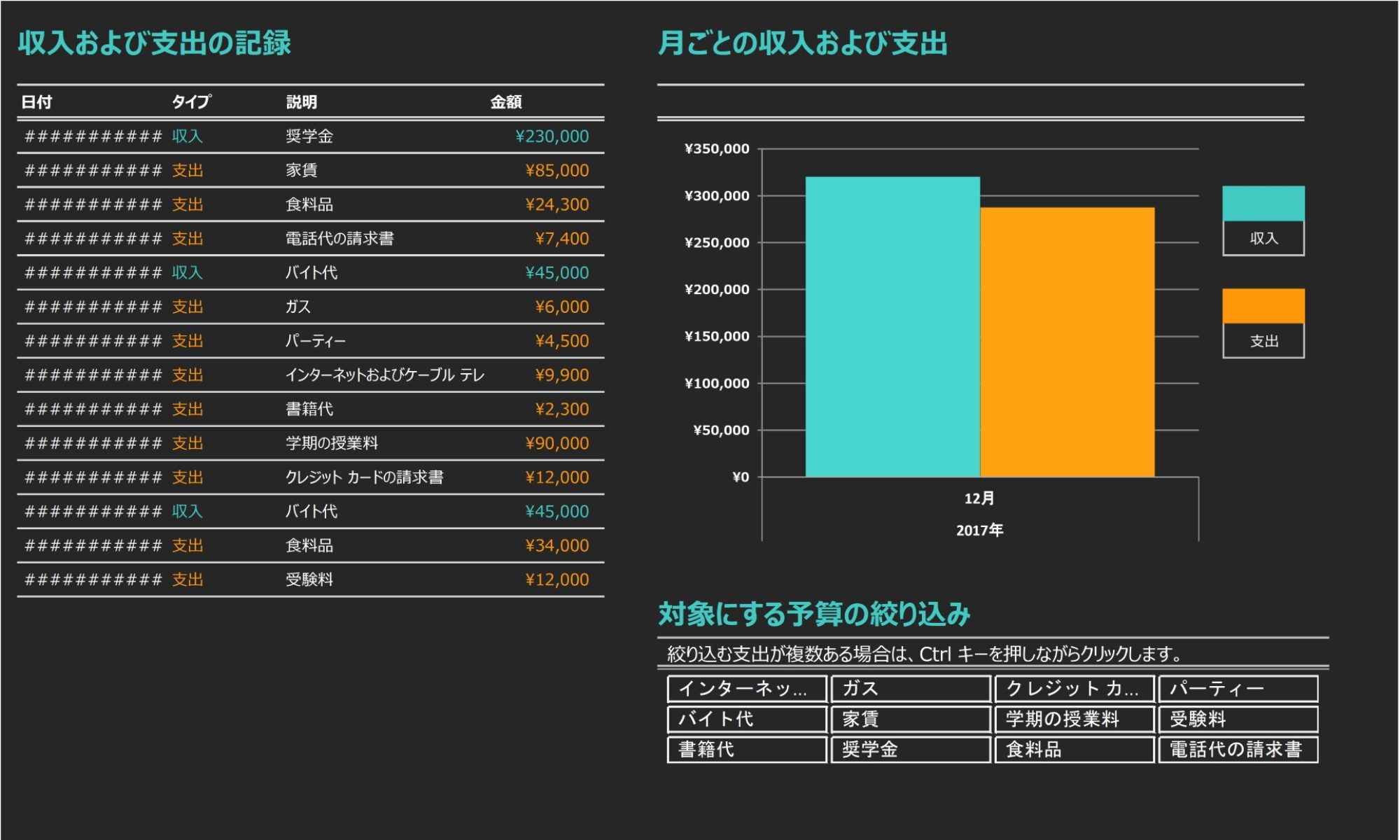This screenshot has height=840, width=1400.
Task: Click the 12月 axis label on chart
Action: point(979,498)
